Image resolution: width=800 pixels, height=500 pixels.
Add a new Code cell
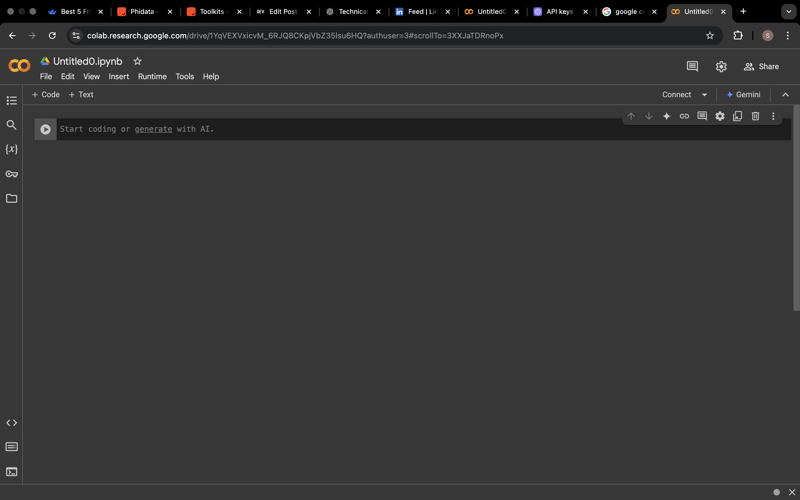pos(46,95)
